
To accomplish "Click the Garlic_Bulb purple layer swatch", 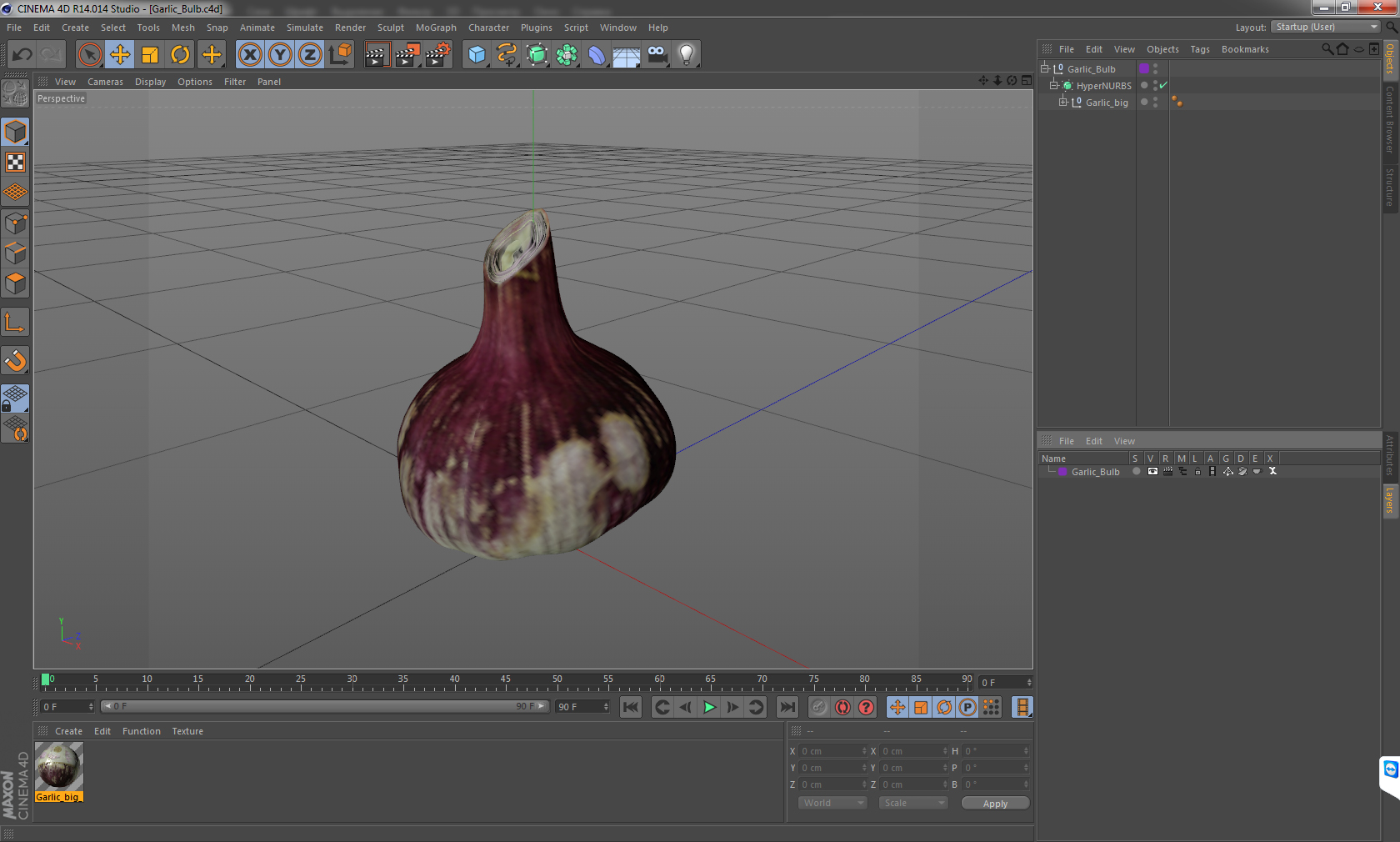I will click(1144, 68).
